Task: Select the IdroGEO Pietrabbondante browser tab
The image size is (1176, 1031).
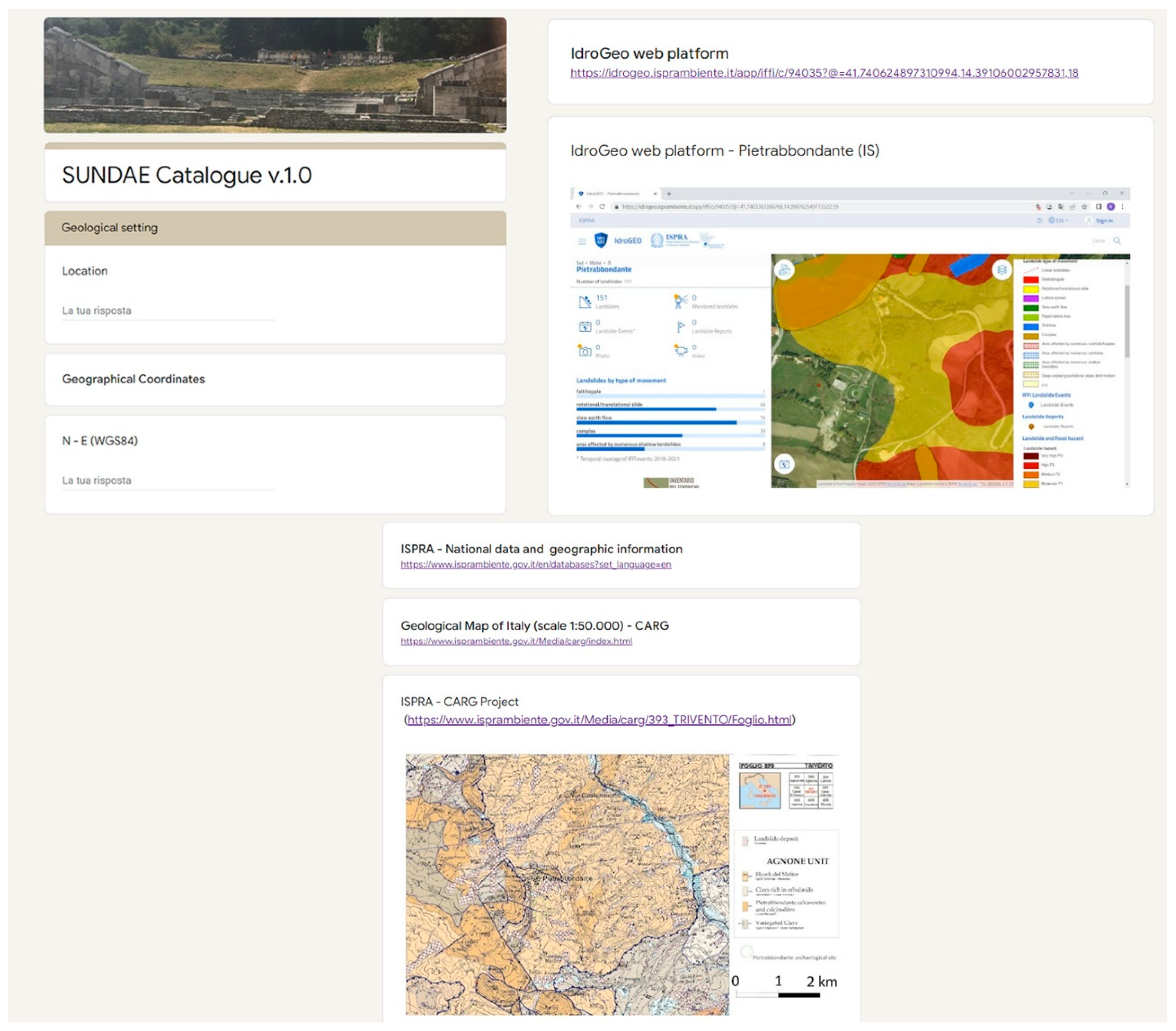Action: click(x=612, y=194)
